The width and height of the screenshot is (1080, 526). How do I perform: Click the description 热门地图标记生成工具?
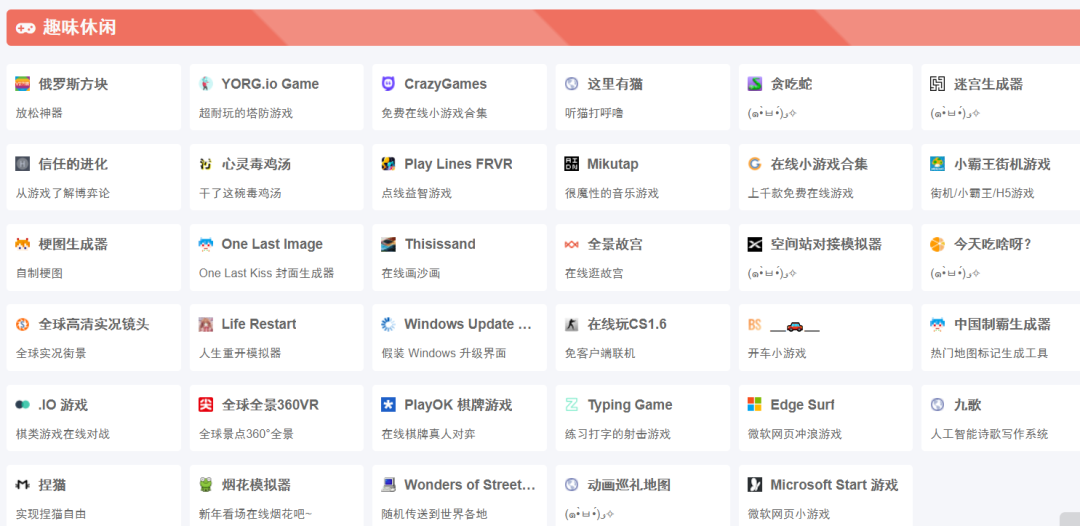tap(989, 354)
